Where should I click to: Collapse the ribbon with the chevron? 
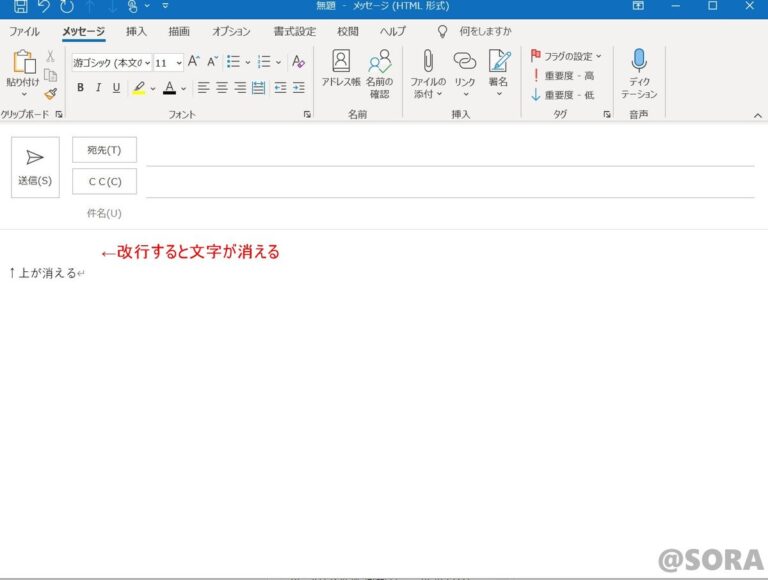pos(758,115)
